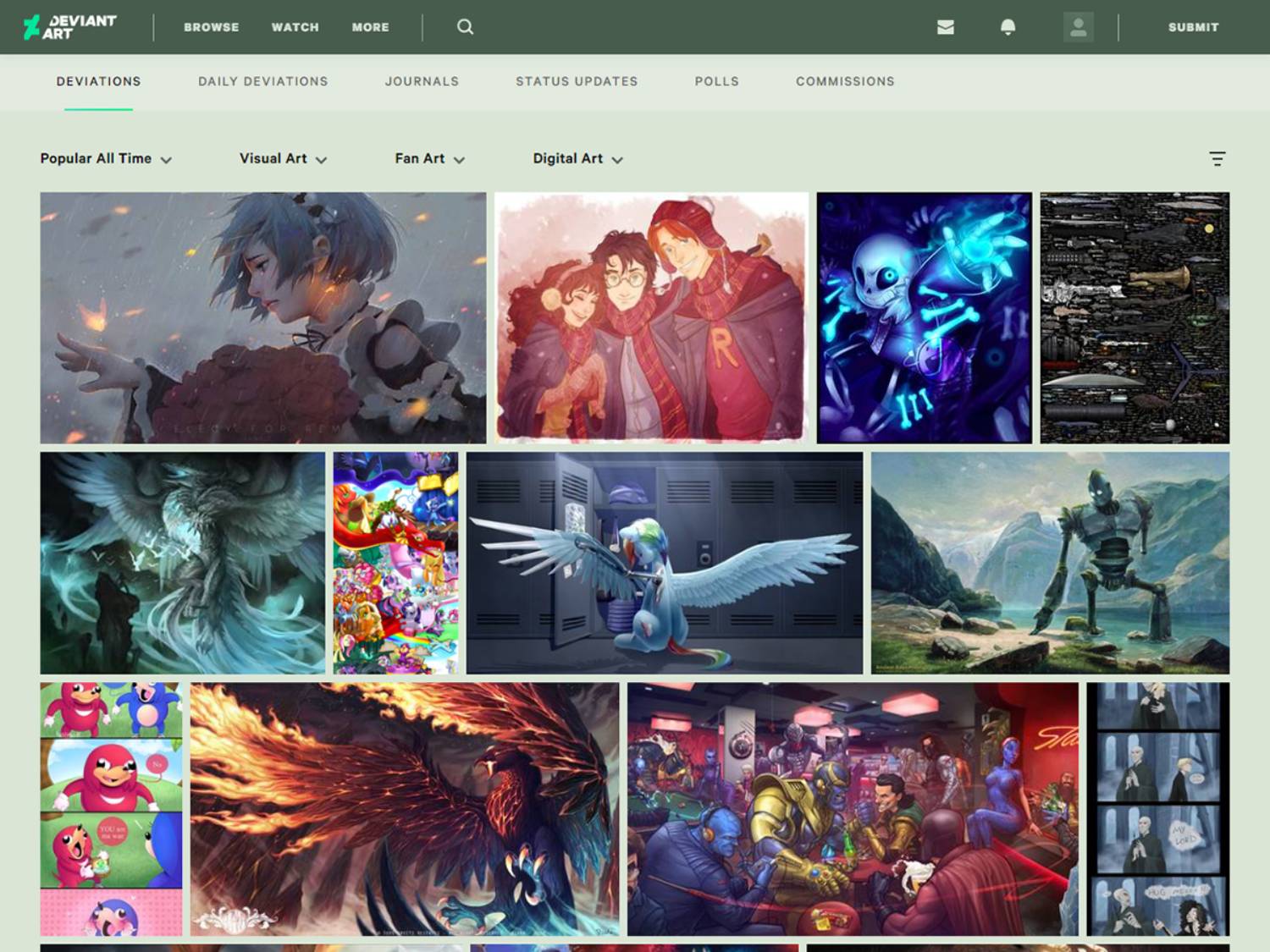Click the Submit button
The width and height of the screenshot is (1270, 952).
(x=1193, y=27)
